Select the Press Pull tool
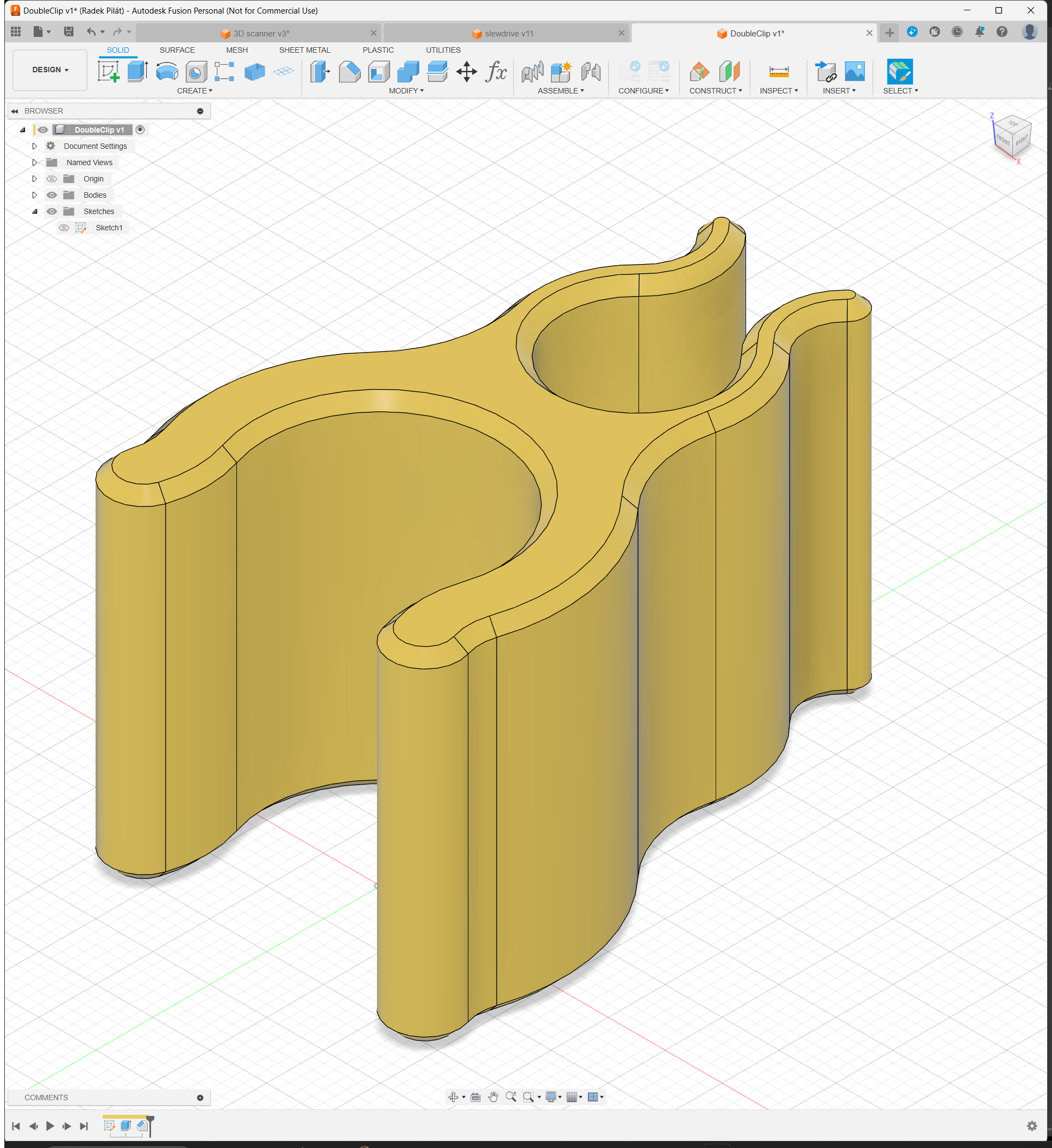The height and width of the screenshot is (1148, 1052). tap(320, 72)
